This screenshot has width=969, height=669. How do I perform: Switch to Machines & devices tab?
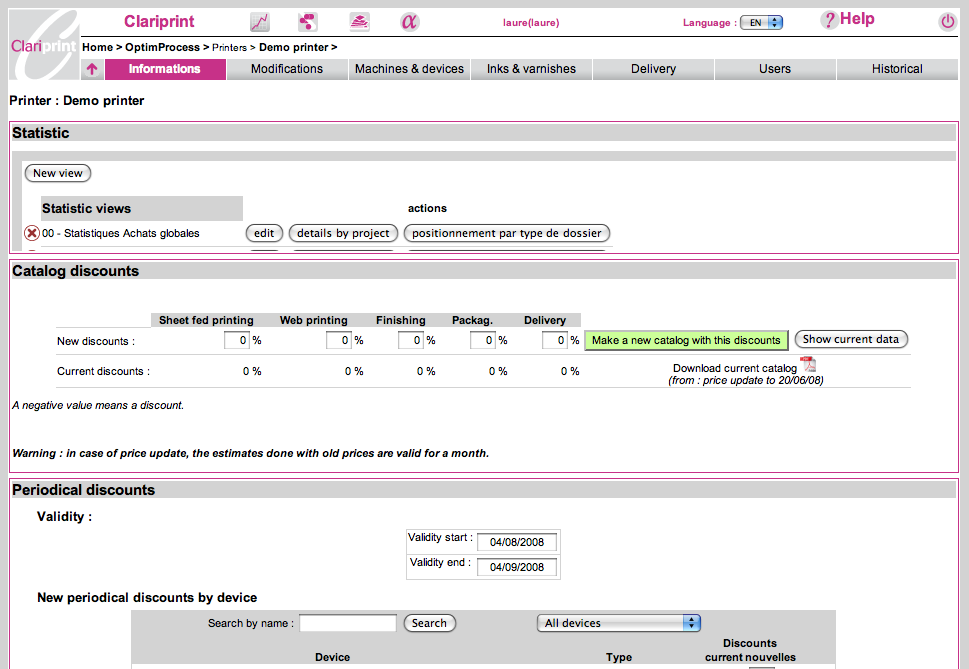409,69
